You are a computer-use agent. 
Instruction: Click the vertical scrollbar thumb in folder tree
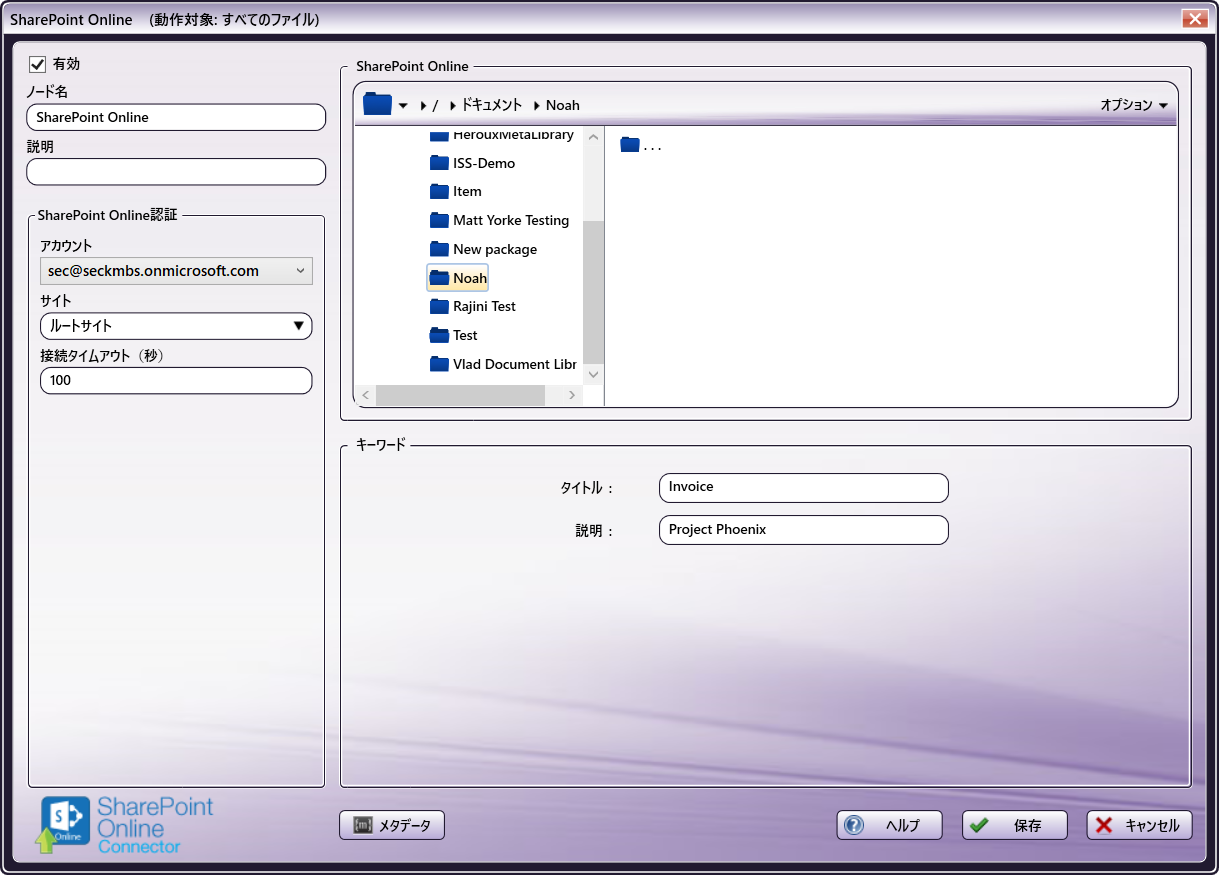click(593, 291)
